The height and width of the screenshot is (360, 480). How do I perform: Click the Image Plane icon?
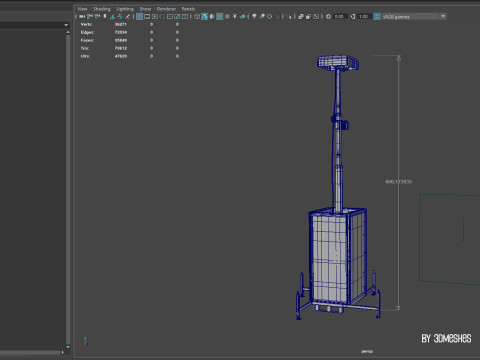(113, 16)
